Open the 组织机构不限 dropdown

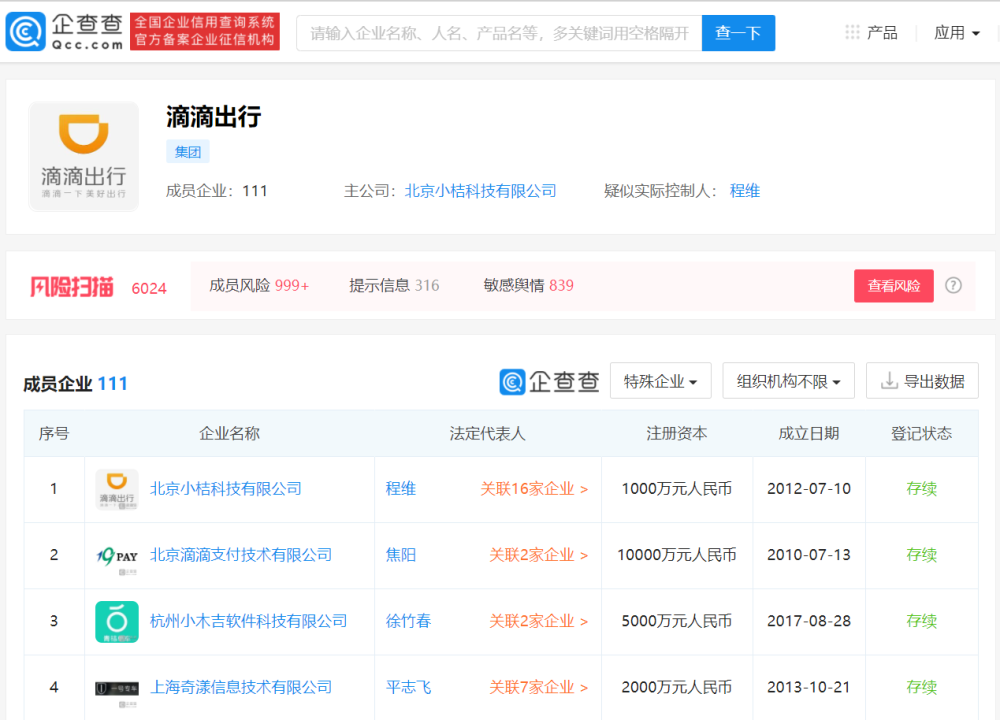click(788, 381)
